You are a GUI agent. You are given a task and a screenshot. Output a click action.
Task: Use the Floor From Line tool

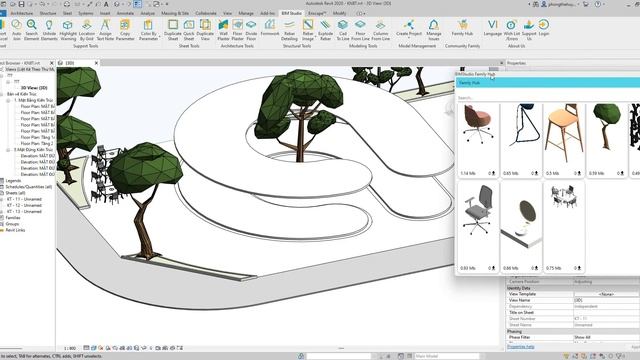(360, 30)
